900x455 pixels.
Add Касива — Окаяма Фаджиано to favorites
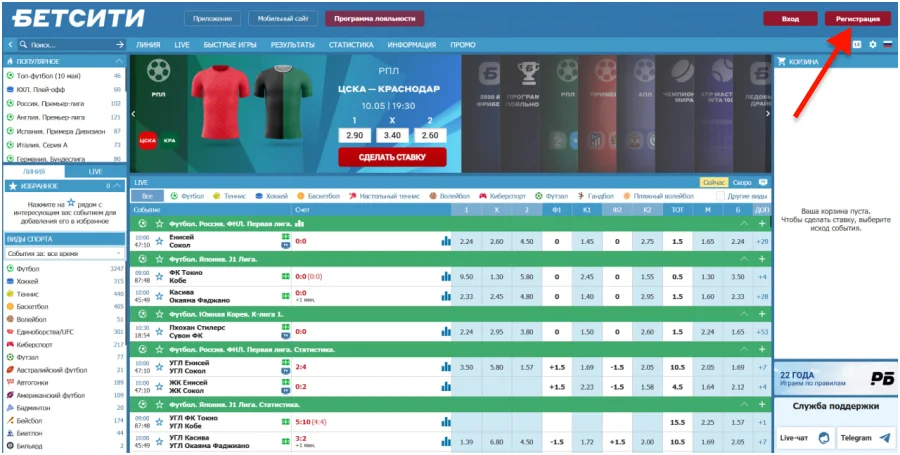(159, 296)
